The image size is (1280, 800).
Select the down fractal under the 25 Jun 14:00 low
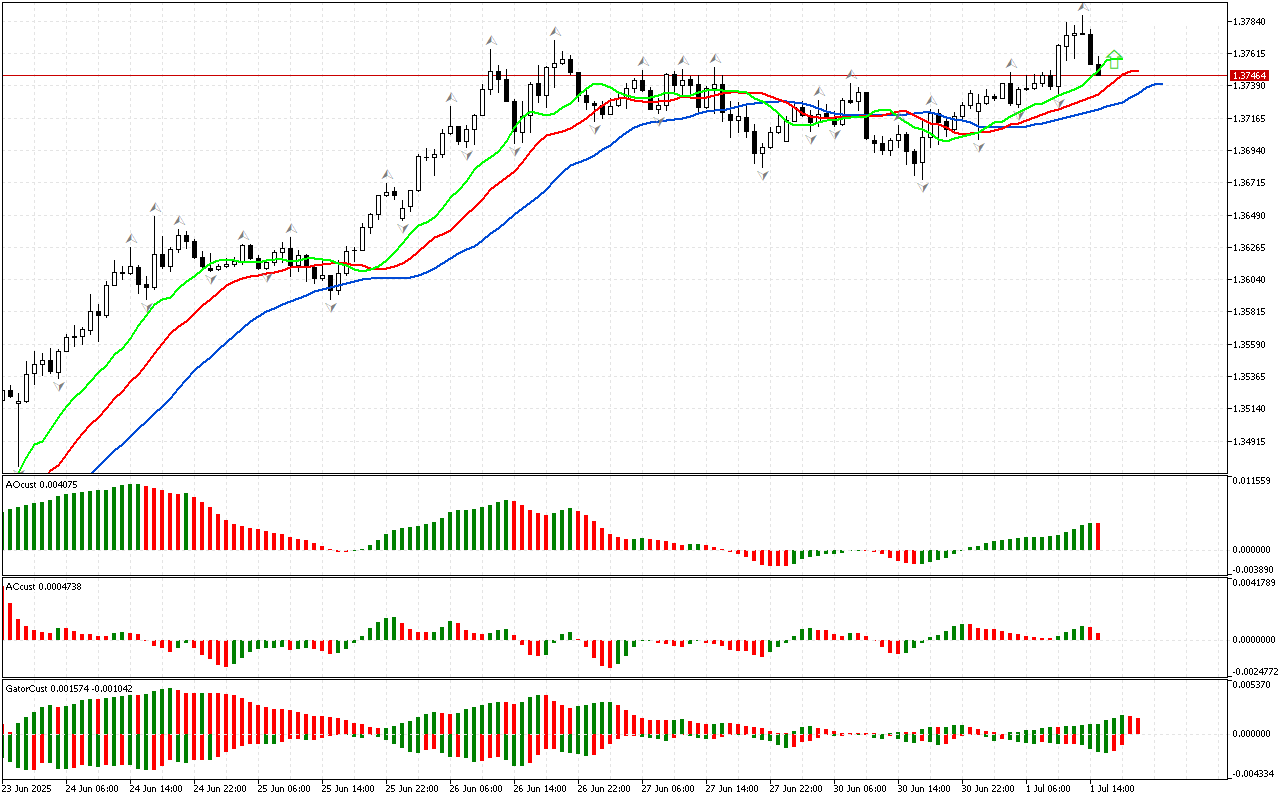pos(331,307)
